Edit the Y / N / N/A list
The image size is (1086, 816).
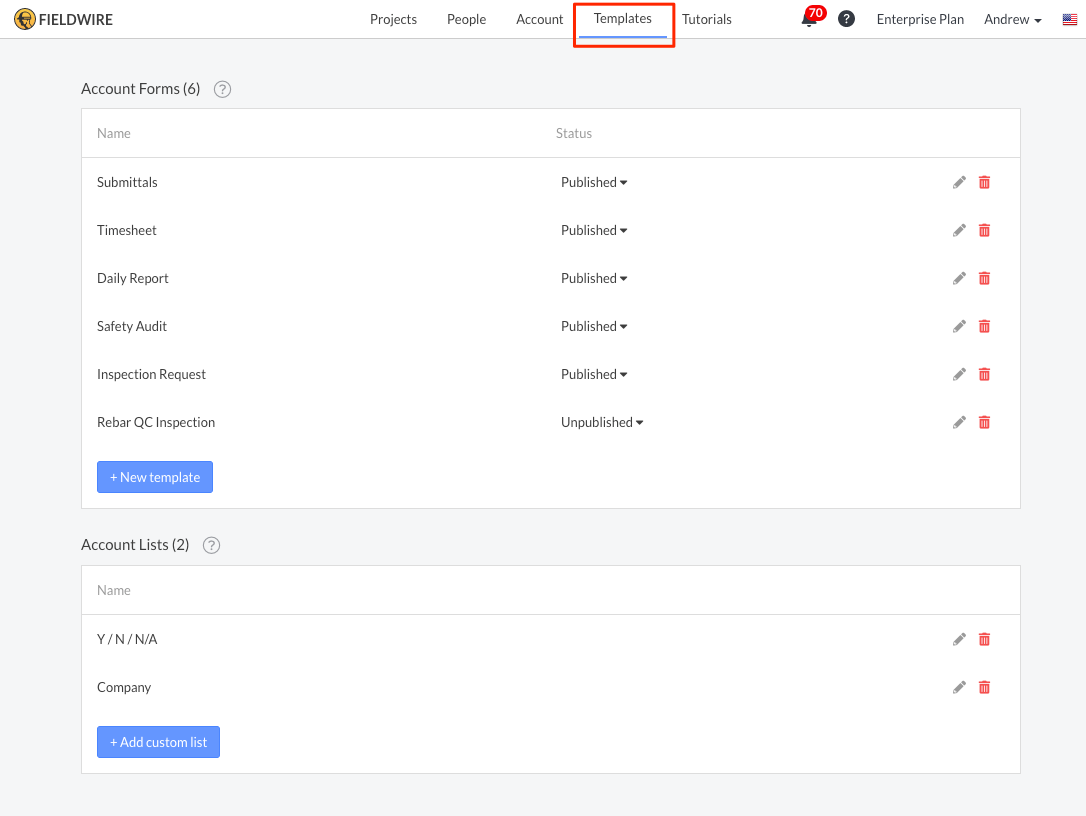[x=959, y=639]
